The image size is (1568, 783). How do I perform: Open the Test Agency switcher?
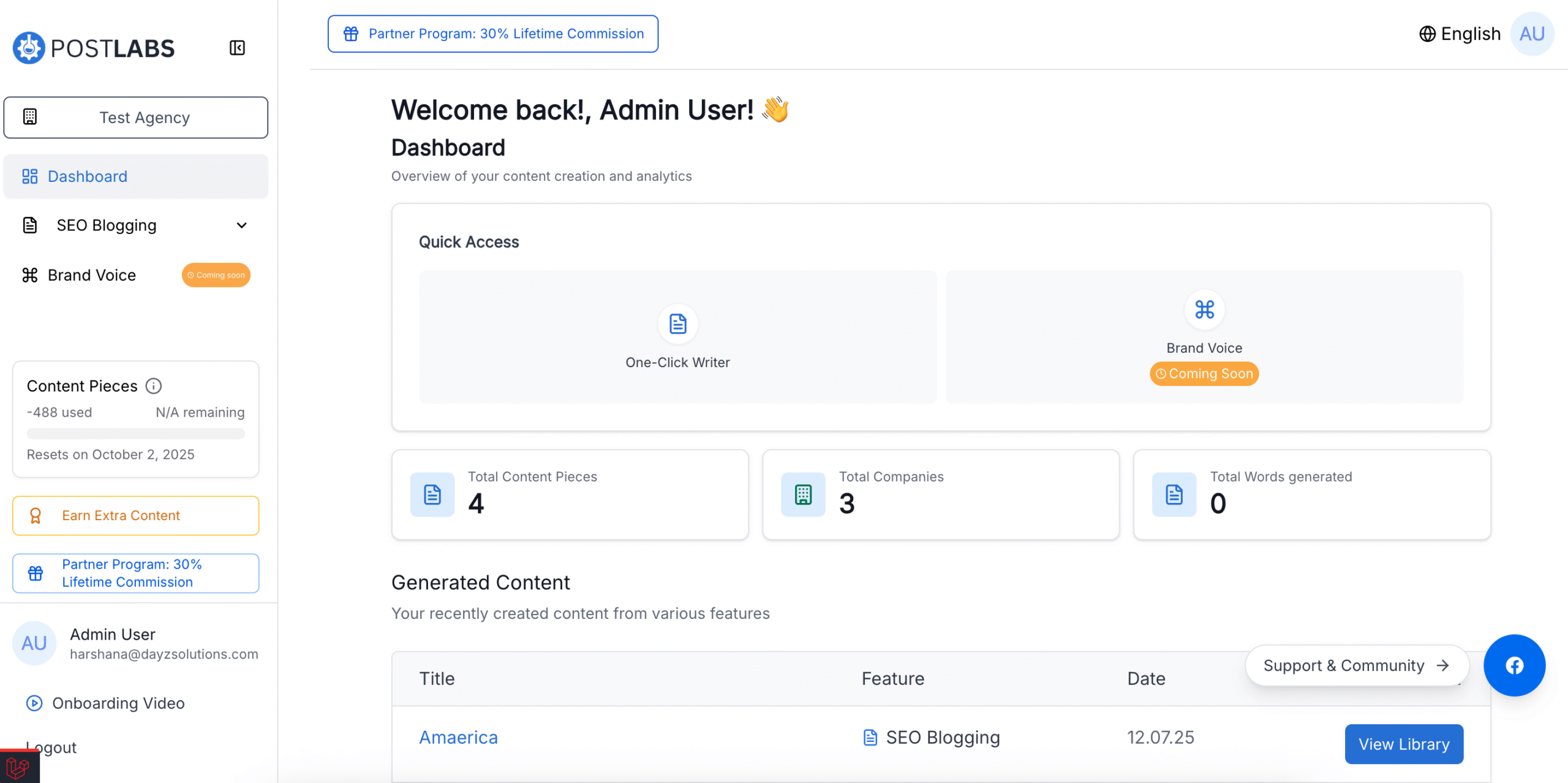(x=136, y=118)
